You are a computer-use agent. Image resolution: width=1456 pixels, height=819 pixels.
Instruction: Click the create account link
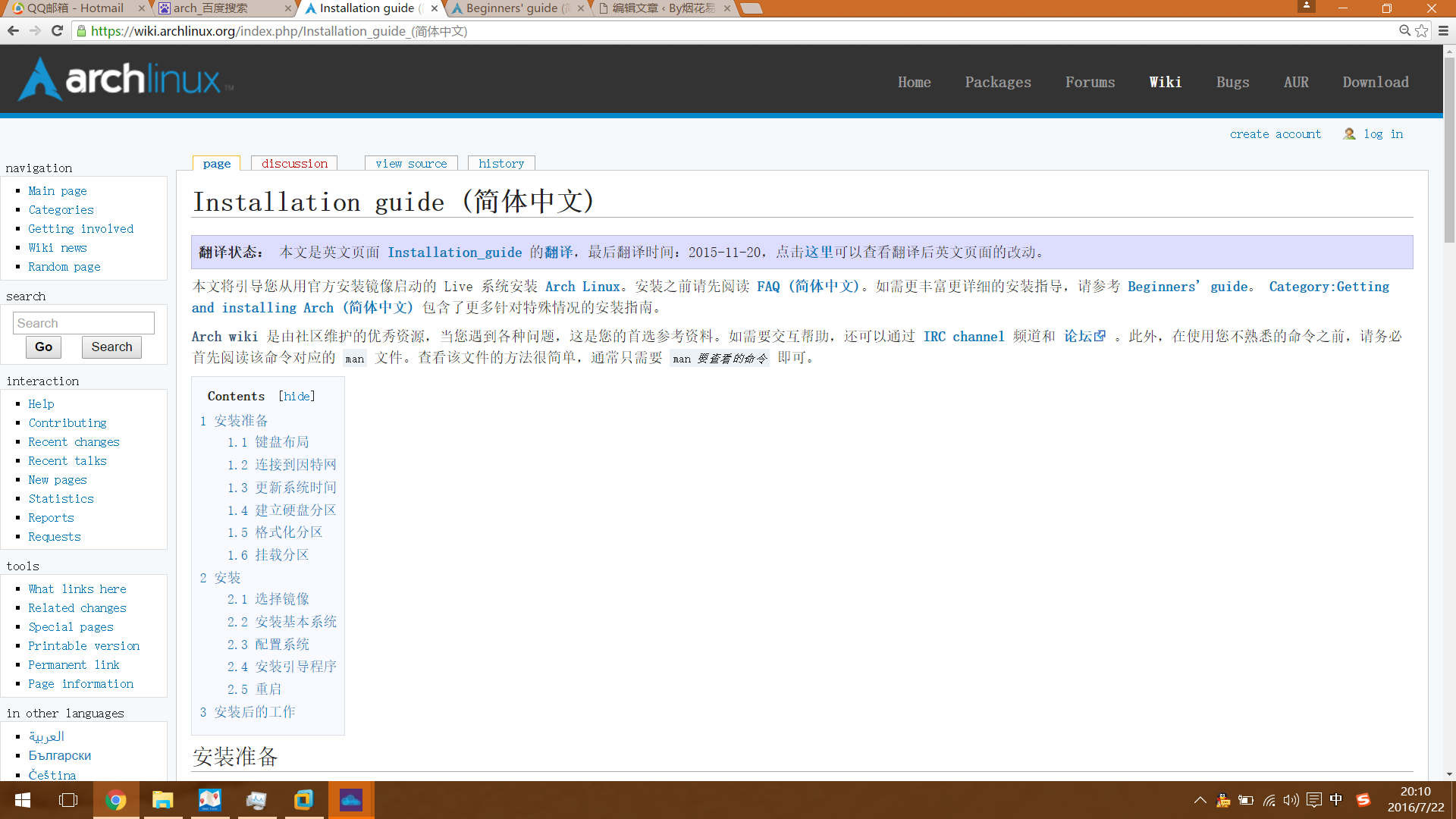(1275, 134)
